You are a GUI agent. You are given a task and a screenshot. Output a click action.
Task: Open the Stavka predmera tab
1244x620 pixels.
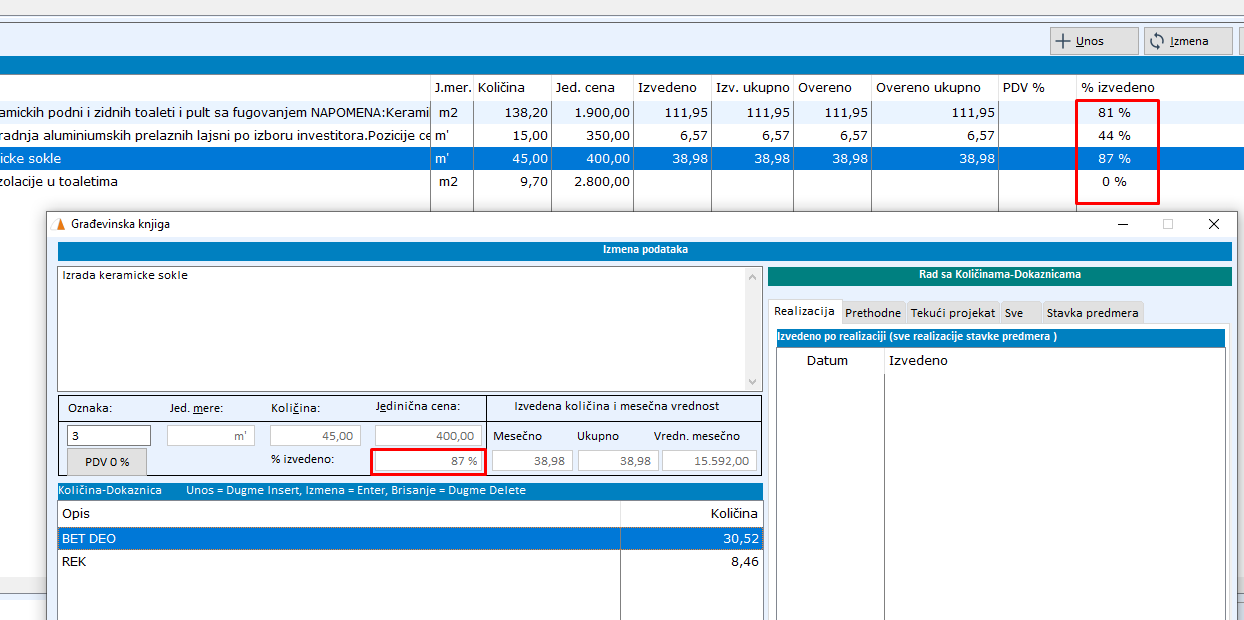[1092, 313]
